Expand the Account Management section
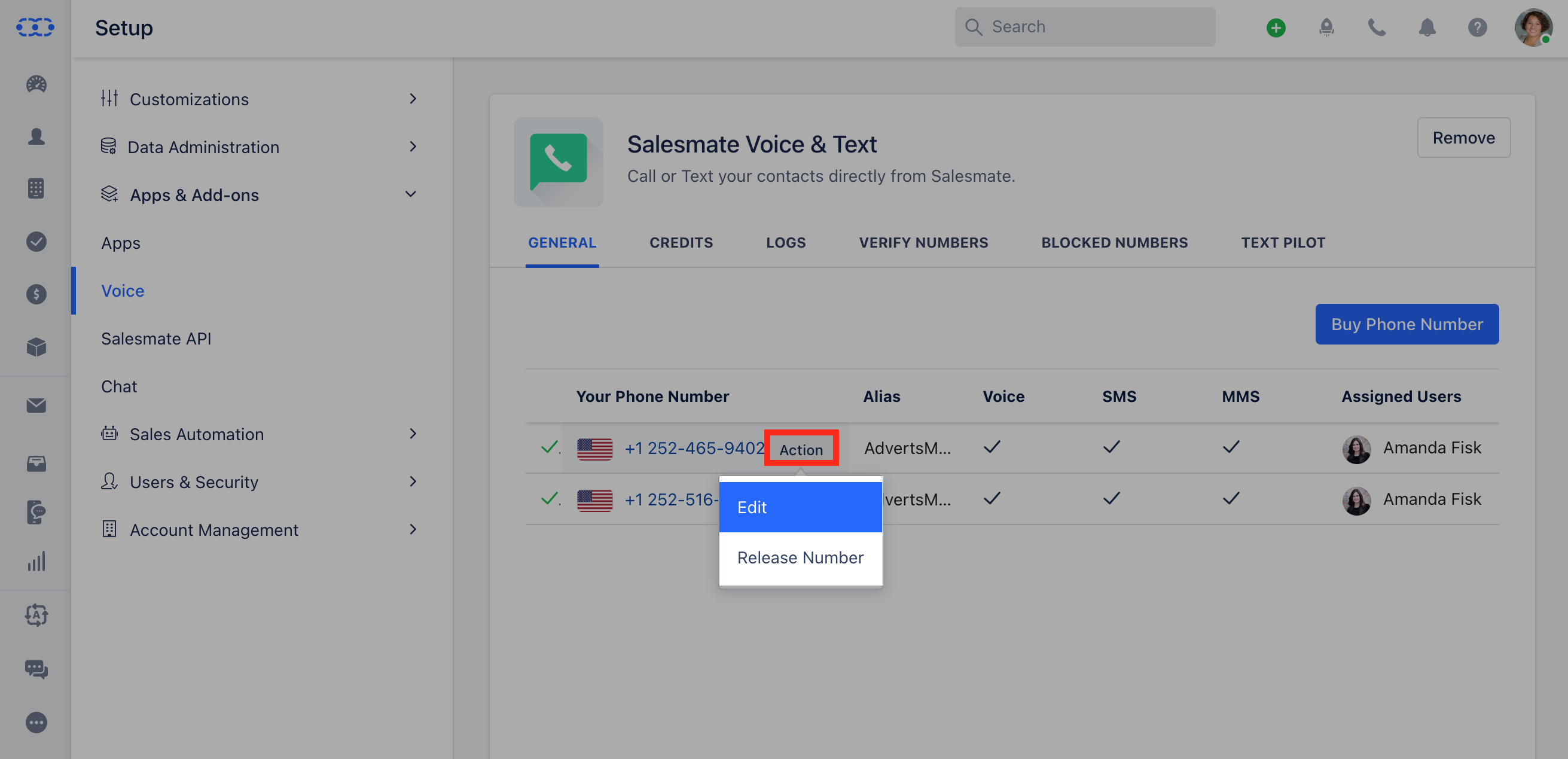The width and height of the screenshot is (1568, 759). [261, 529]
